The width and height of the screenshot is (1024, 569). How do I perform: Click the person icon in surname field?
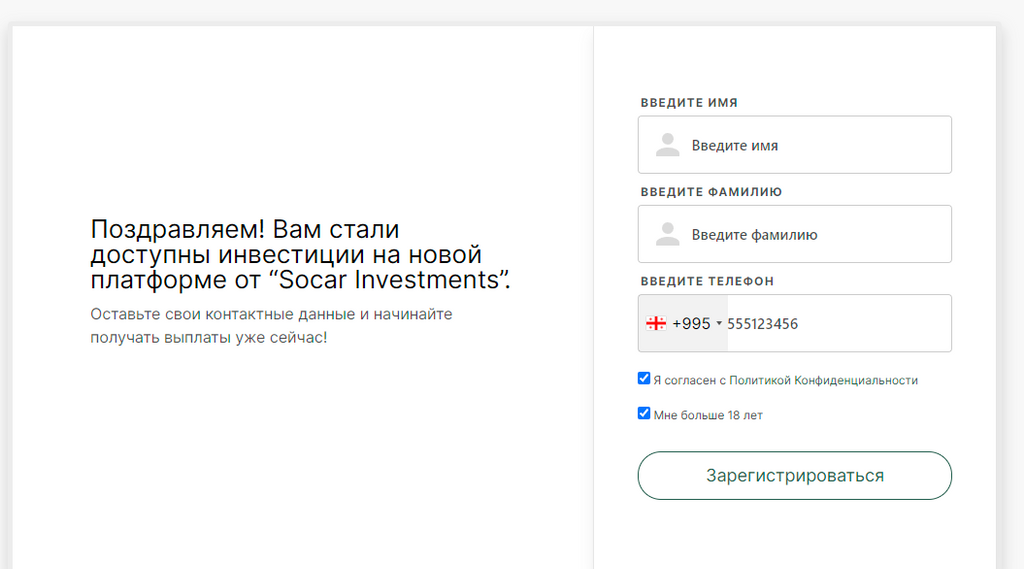[667, 235]
